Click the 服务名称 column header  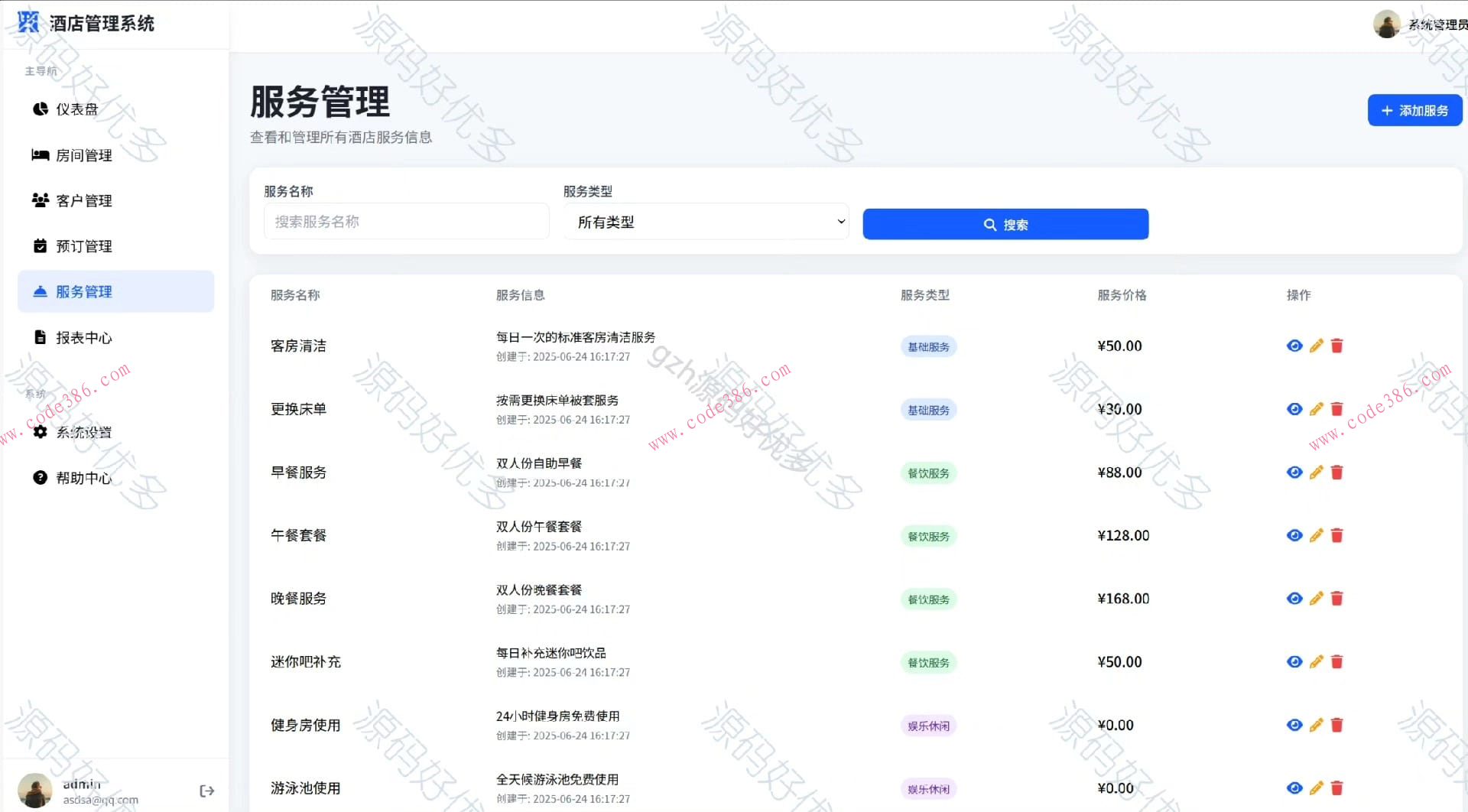(296, 295)
